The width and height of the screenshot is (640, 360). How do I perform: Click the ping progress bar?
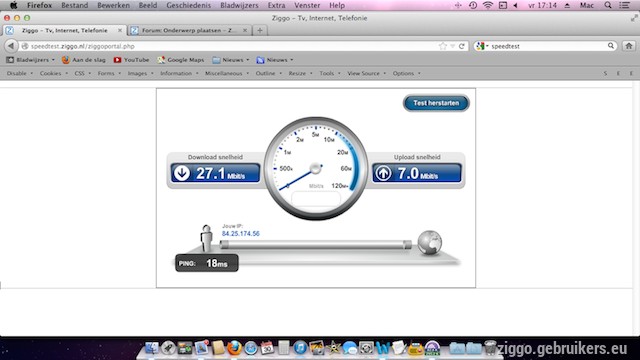point(316,244)
